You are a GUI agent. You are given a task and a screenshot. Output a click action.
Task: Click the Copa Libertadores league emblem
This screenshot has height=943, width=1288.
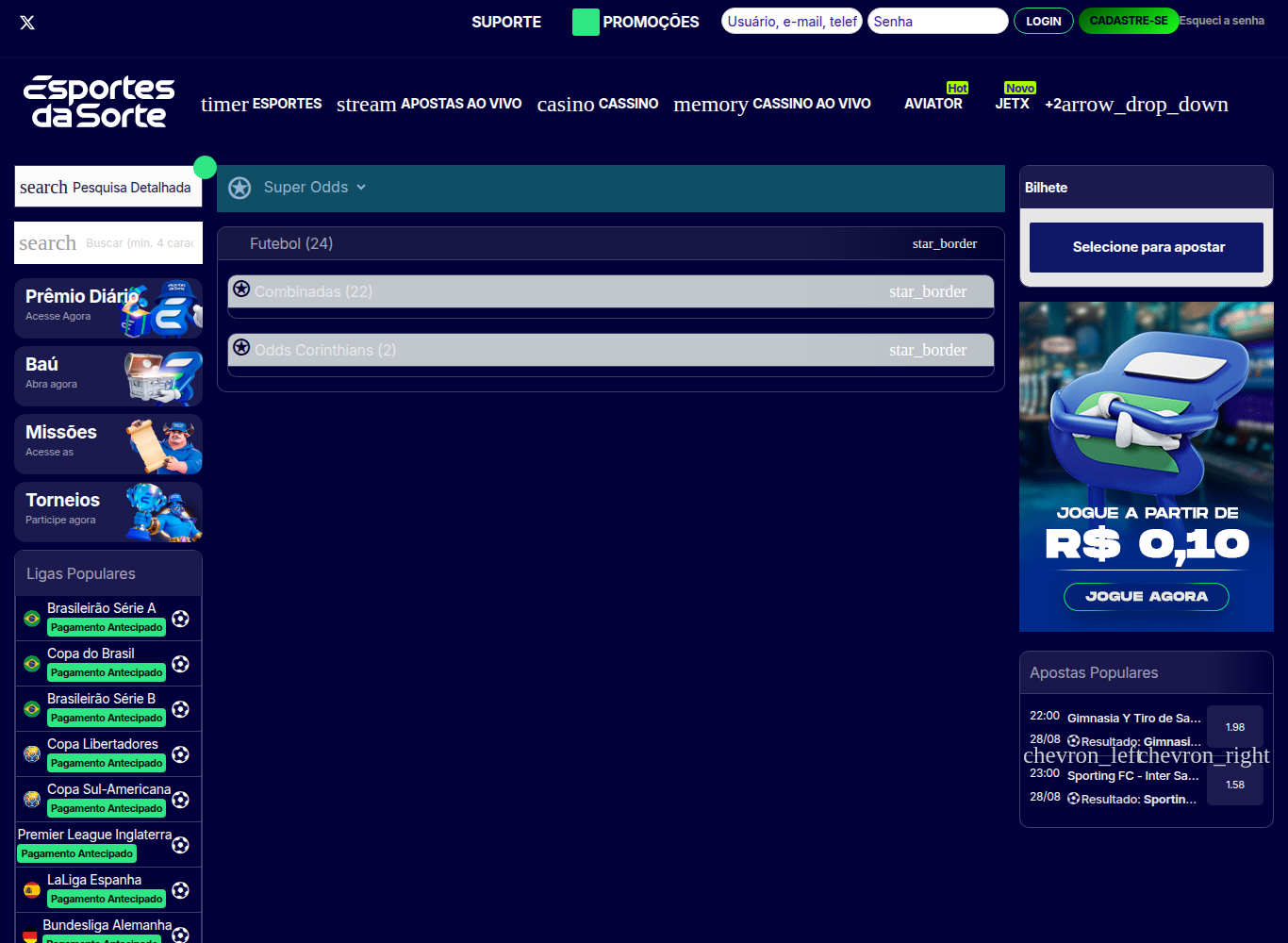pyautogui.click(x=32, y=754)
